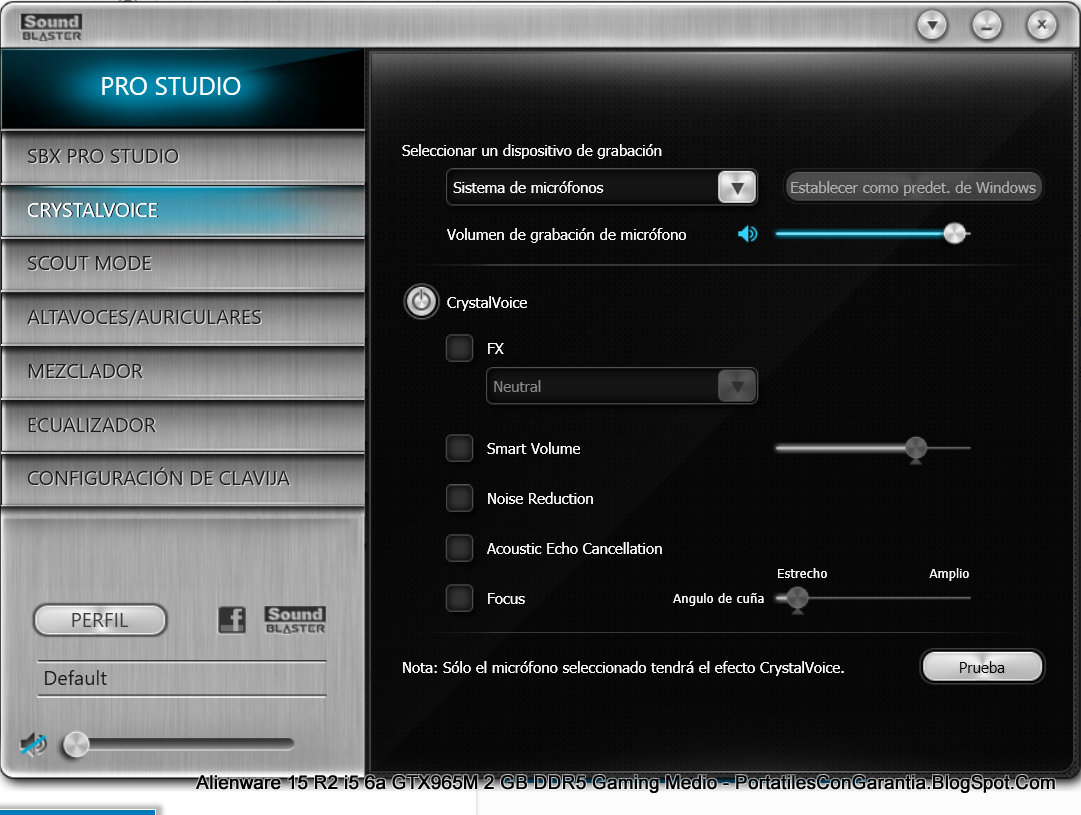Click Establecer como predet. de Windows button
The image size is (1081, 815).
(913, 188)
